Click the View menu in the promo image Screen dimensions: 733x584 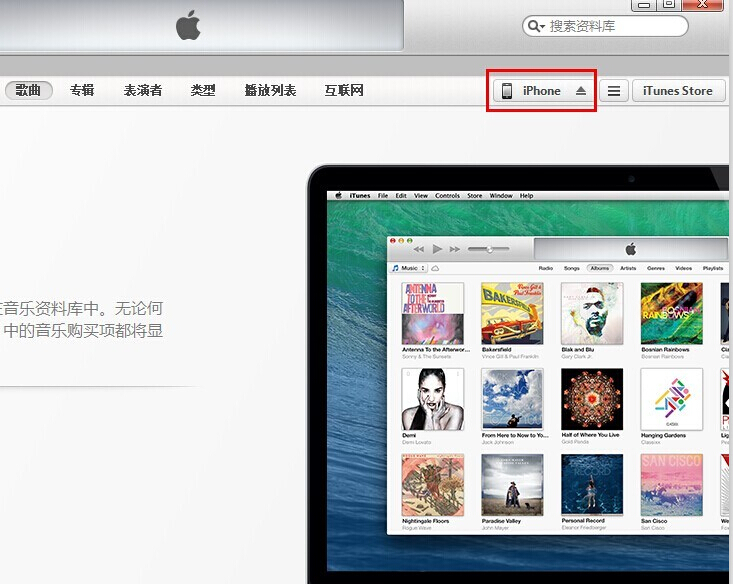[x=421, y=195]
